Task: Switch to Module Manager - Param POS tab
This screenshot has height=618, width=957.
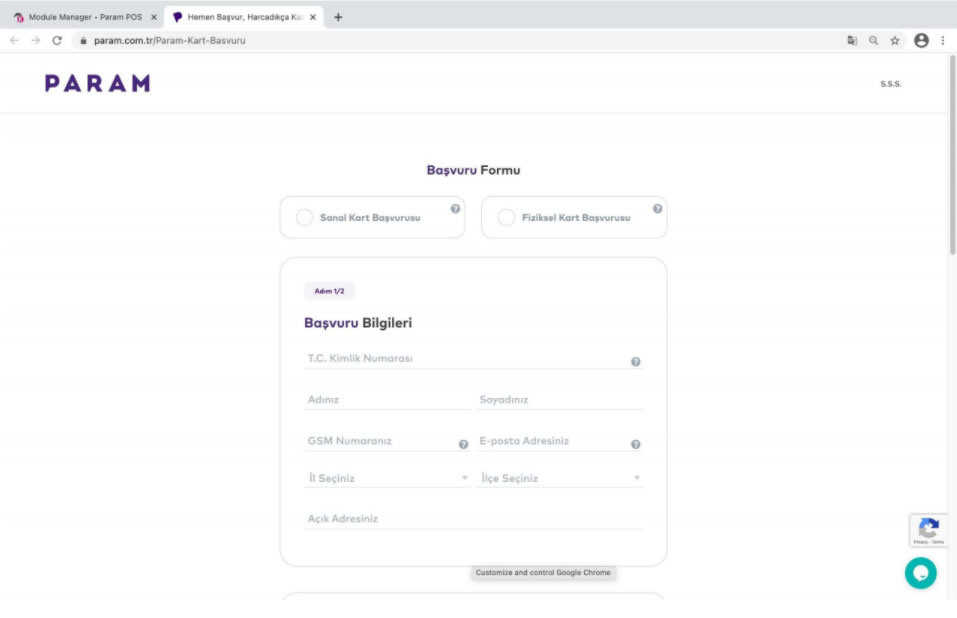Action: click(x=85, y=17)
